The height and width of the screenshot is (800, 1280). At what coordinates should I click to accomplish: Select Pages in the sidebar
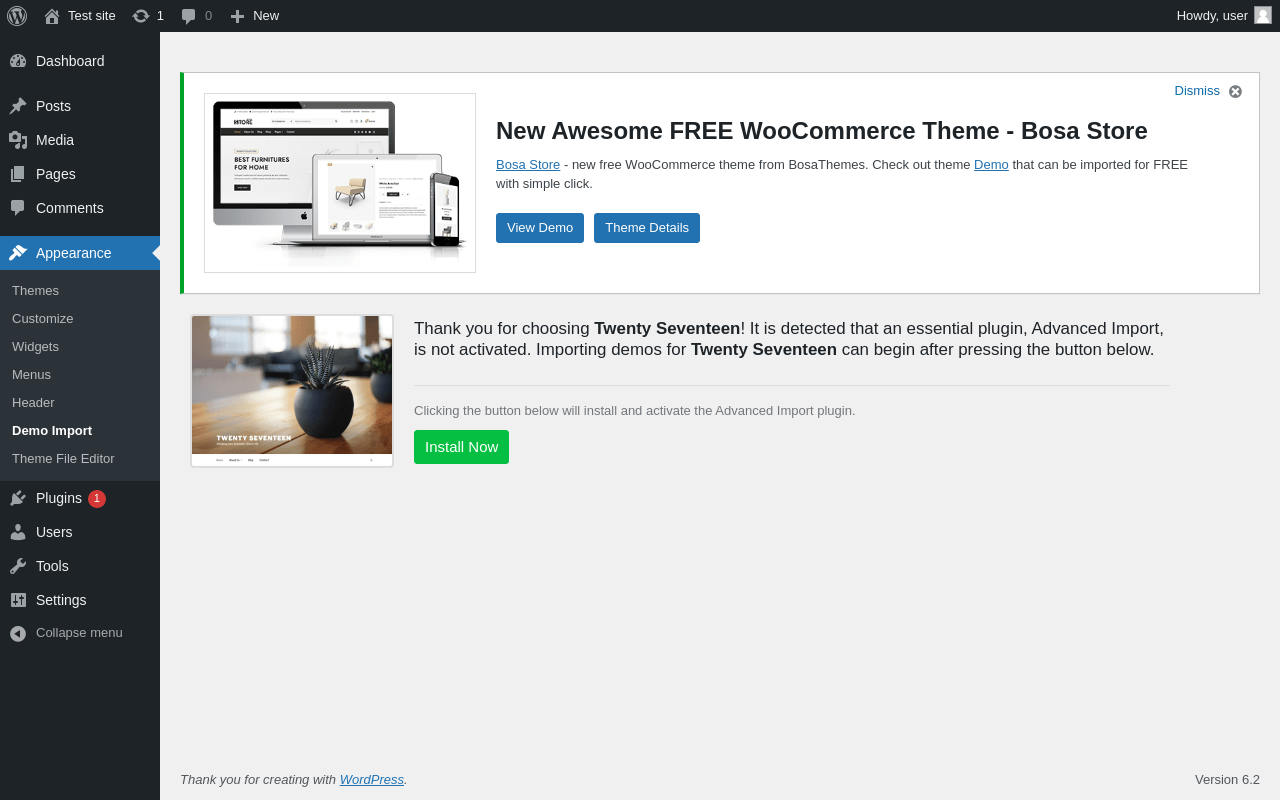tap(80, 174)
